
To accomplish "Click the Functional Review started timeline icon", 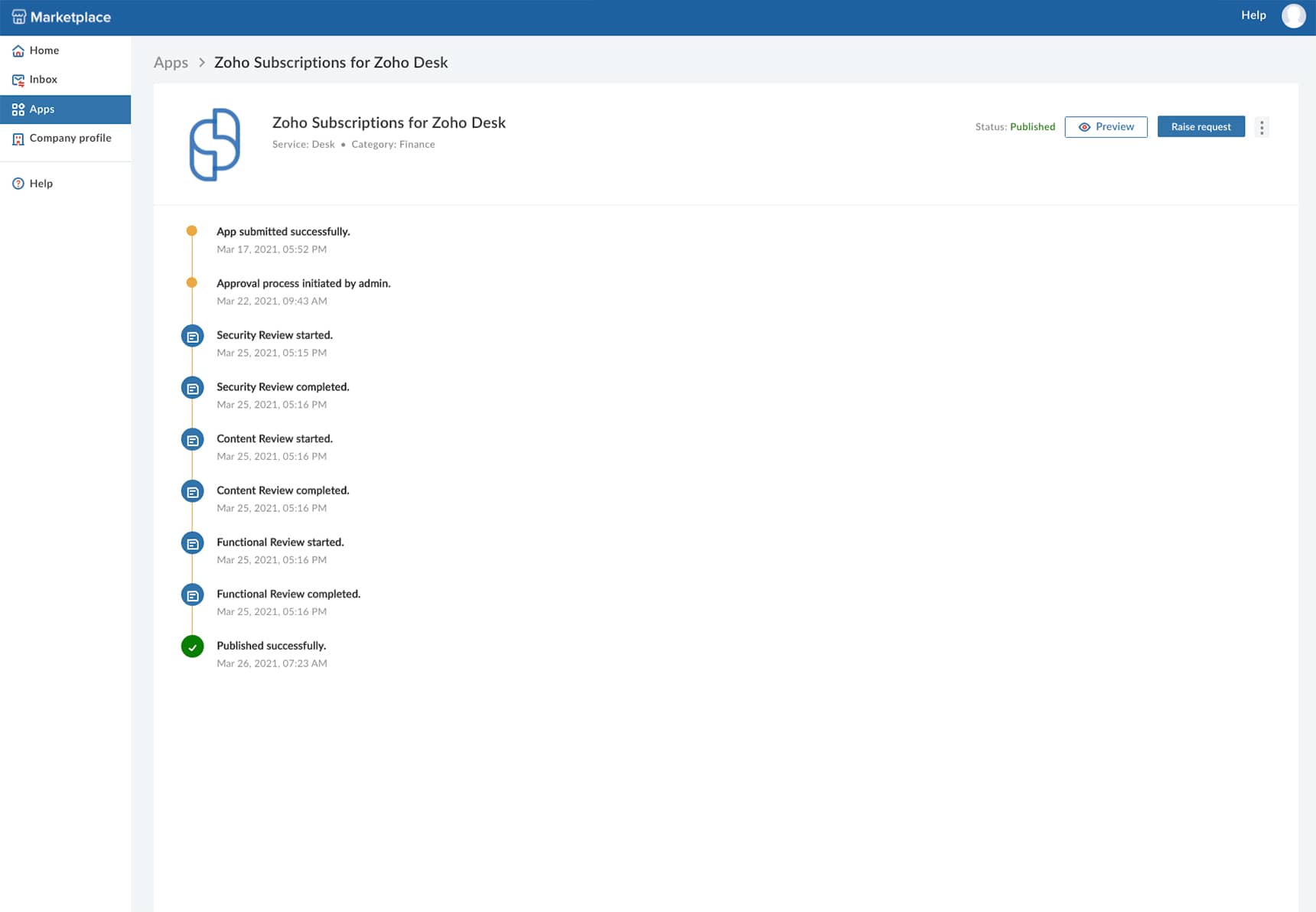I will coord(193,543).
